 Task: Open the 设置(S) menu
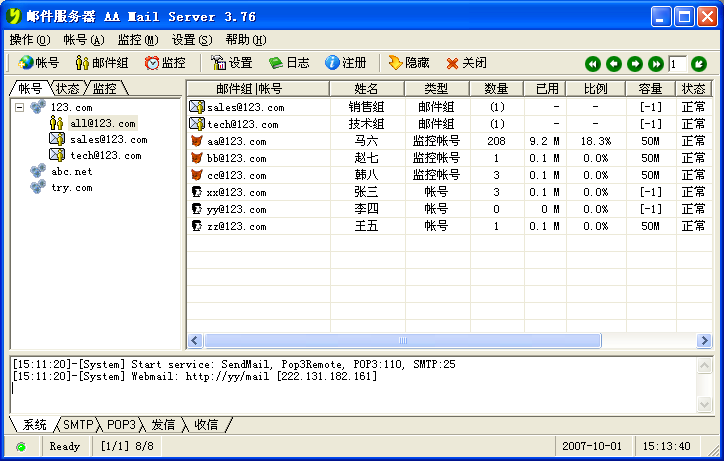[192, 40]
